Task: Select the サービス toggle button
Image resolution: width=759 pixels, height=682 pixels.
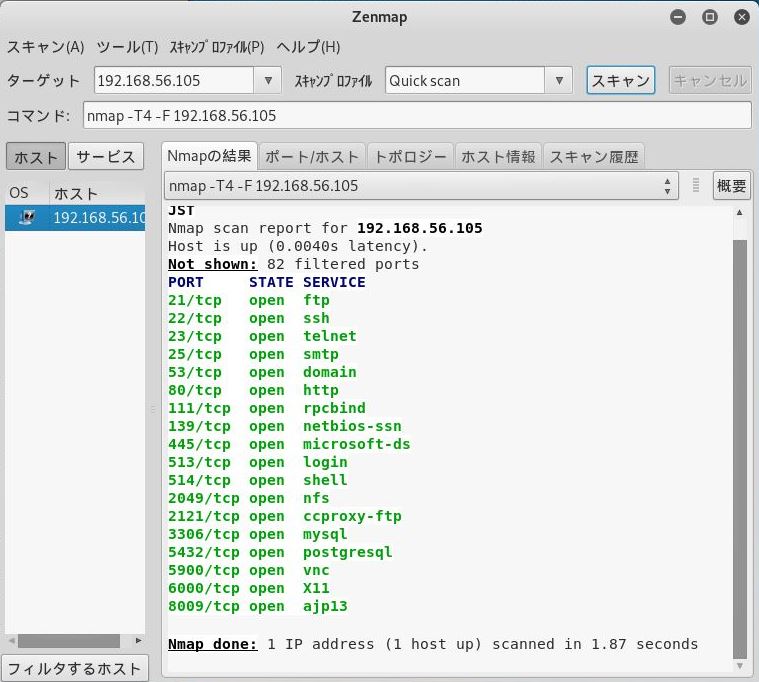Action: pyautogui.click(x=106, y=156)
